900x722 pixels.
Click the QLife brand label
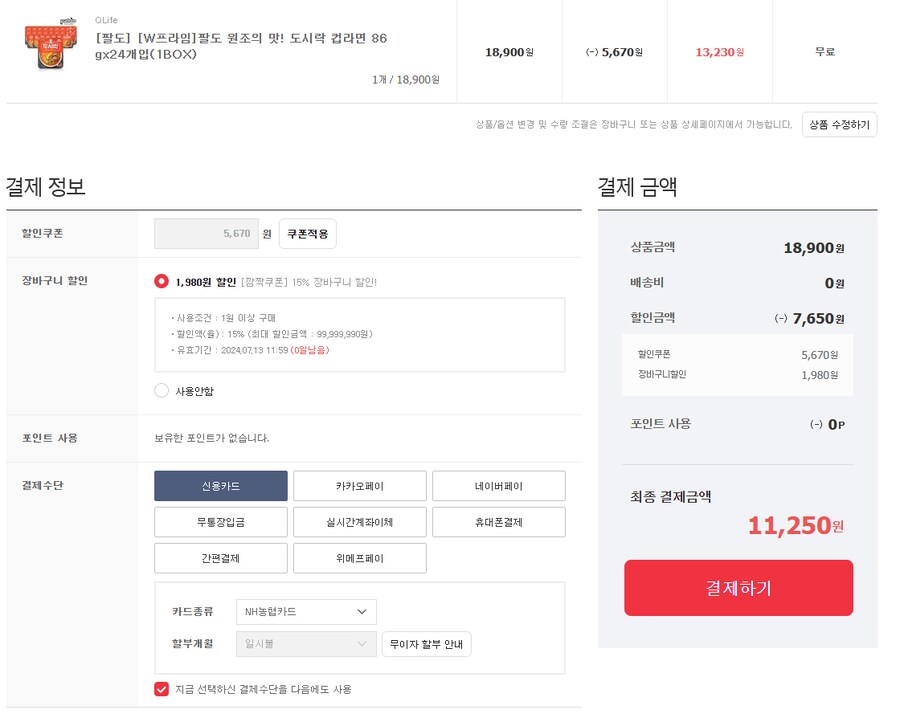[106, 20]
